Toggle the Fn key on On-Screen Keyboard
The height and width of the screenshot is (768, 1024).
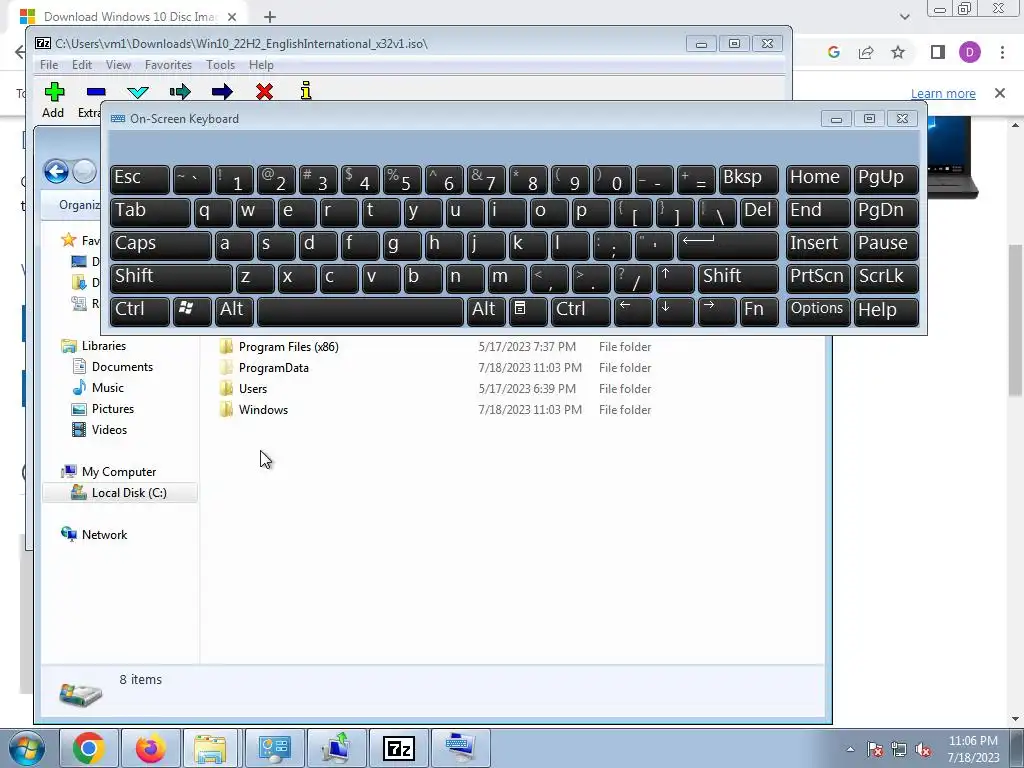click(x=760, y=312)
